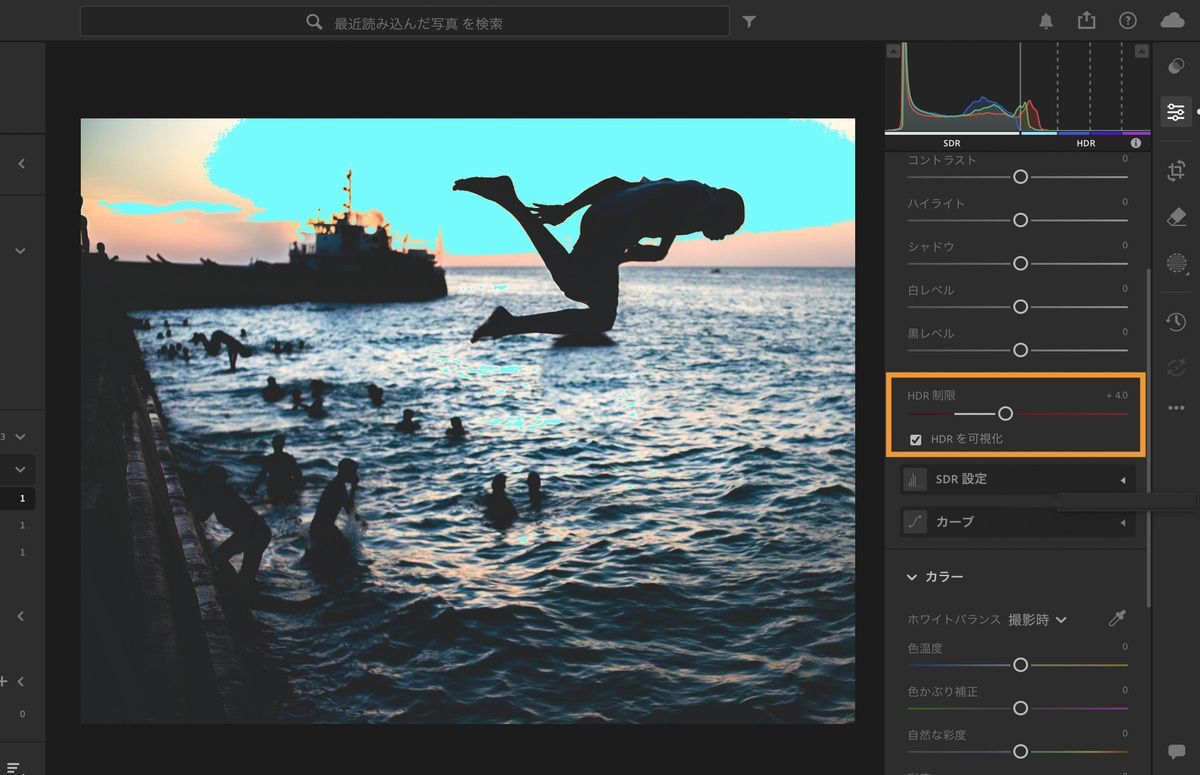The width and height of the screenshot is (1200, 775).
Task: Open the ホワイトバランス 撮影時 dropdown
Action: pos(1042,619)
